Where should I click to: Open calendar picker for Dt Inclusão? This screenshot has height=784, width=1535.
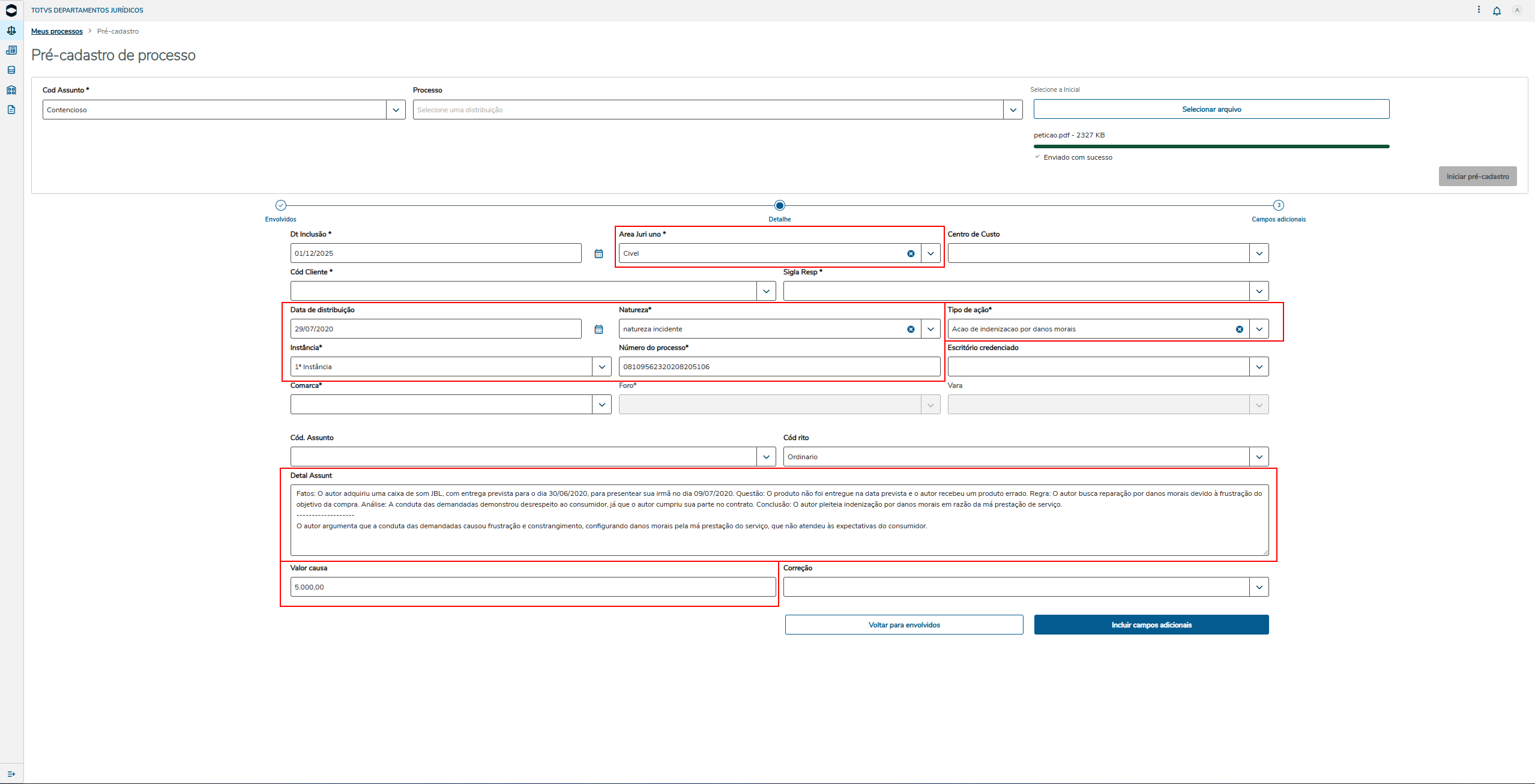(x=599, y=254)
